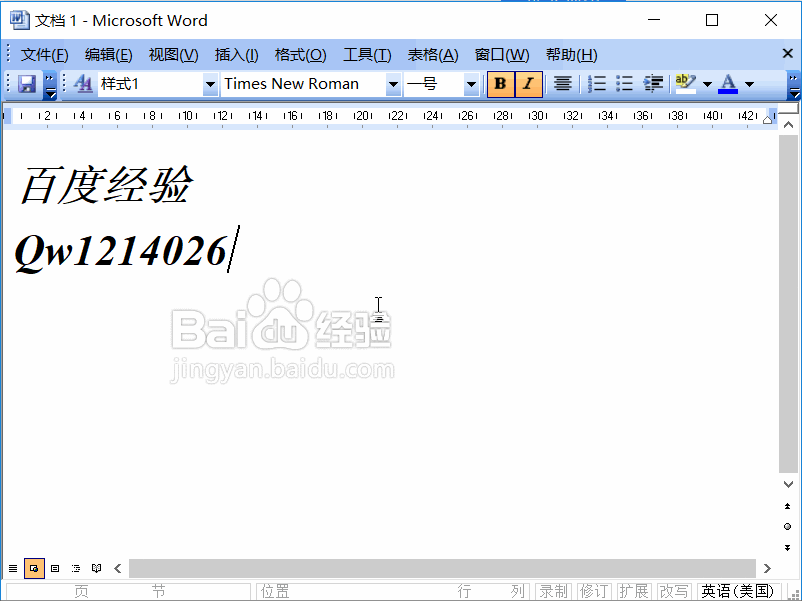Click the highlight pen icon
The width and height of the screenshot is (802, 601).
pos(684,84)
